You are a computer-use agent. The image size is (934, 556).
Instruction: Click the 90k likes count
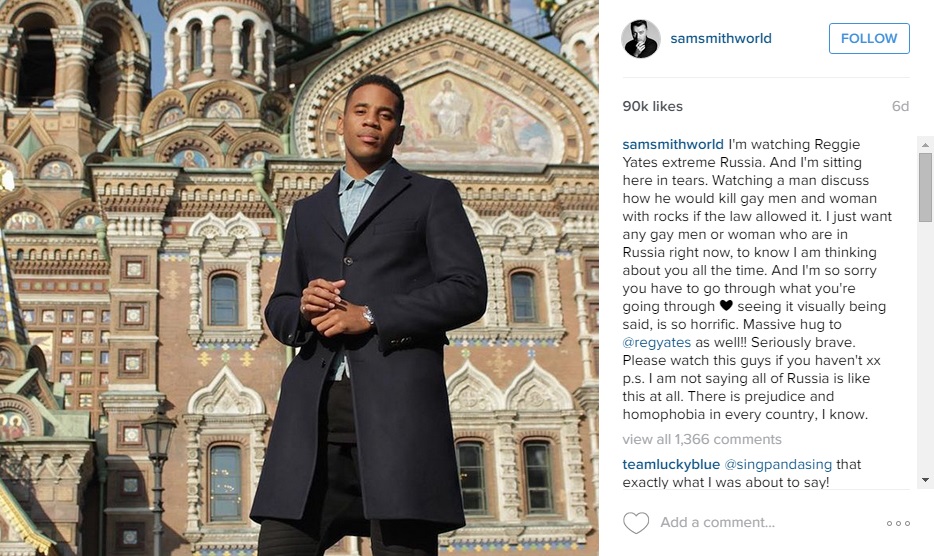coord(652,106)
